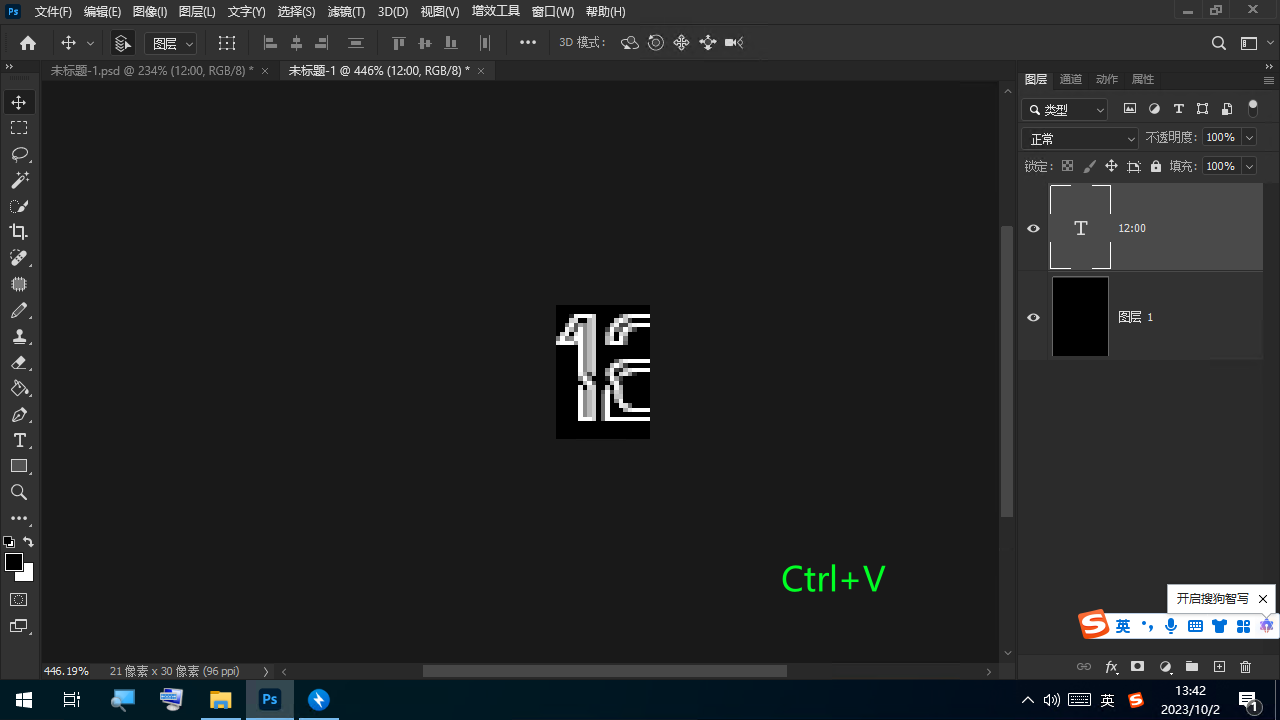Screen dimensions: 1280x720
Task: Select the 图层 1 layer thumbnail
Action: click(1080, 317)
